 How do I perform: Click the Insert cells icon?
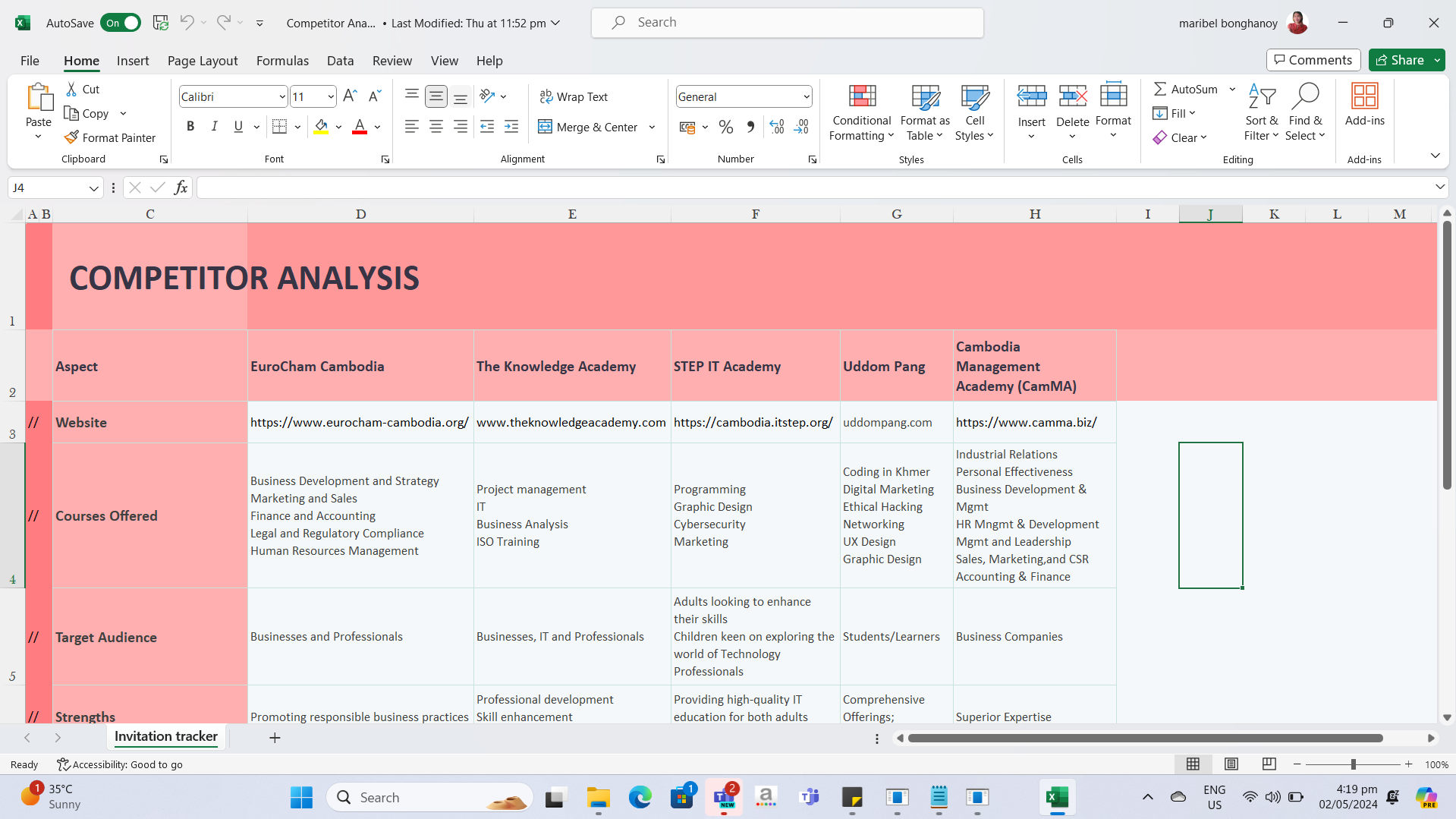point(1031,96)
